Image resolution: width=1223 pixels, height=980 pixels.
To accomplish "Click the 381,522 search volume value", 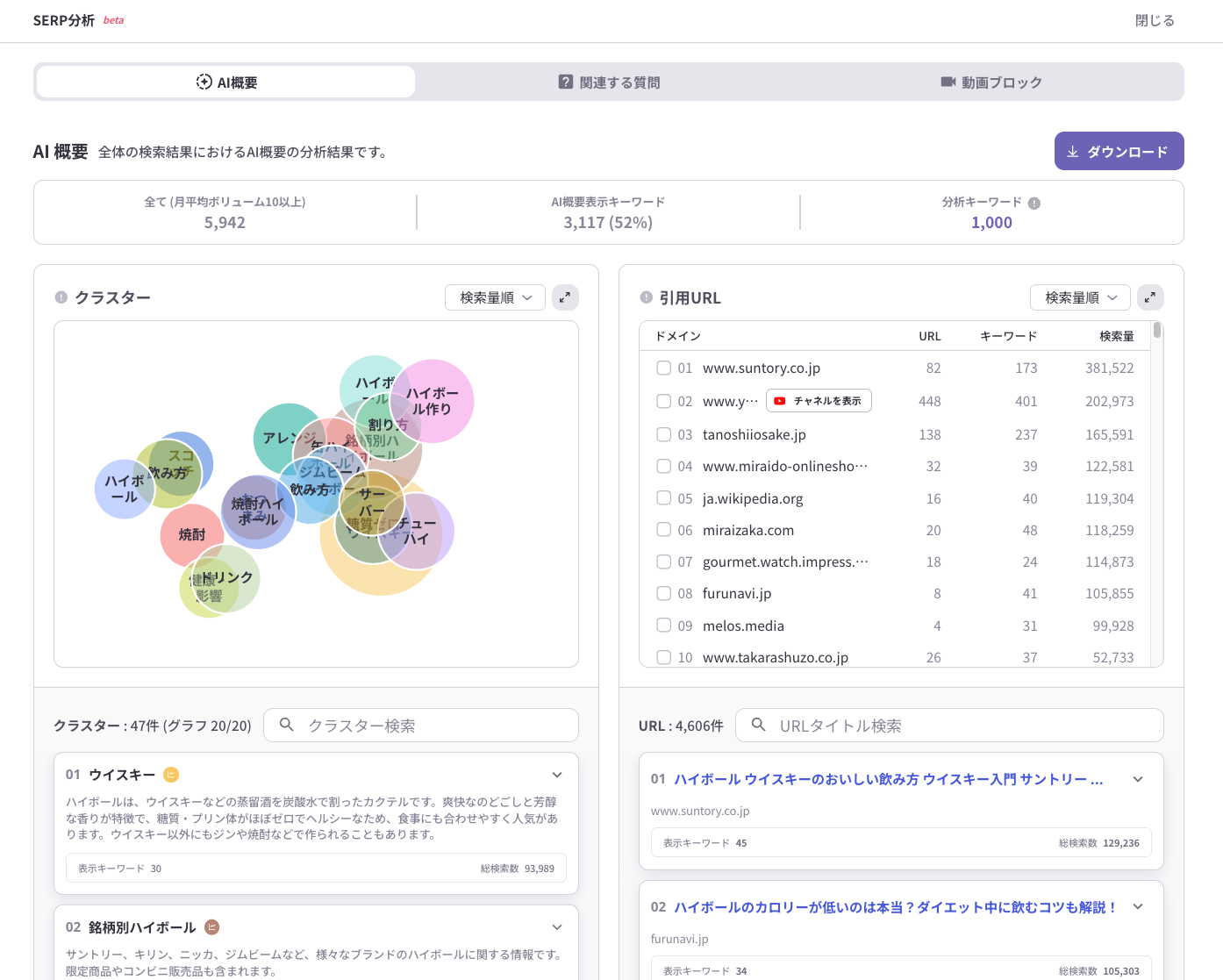I will click(x=1109, y=368).
